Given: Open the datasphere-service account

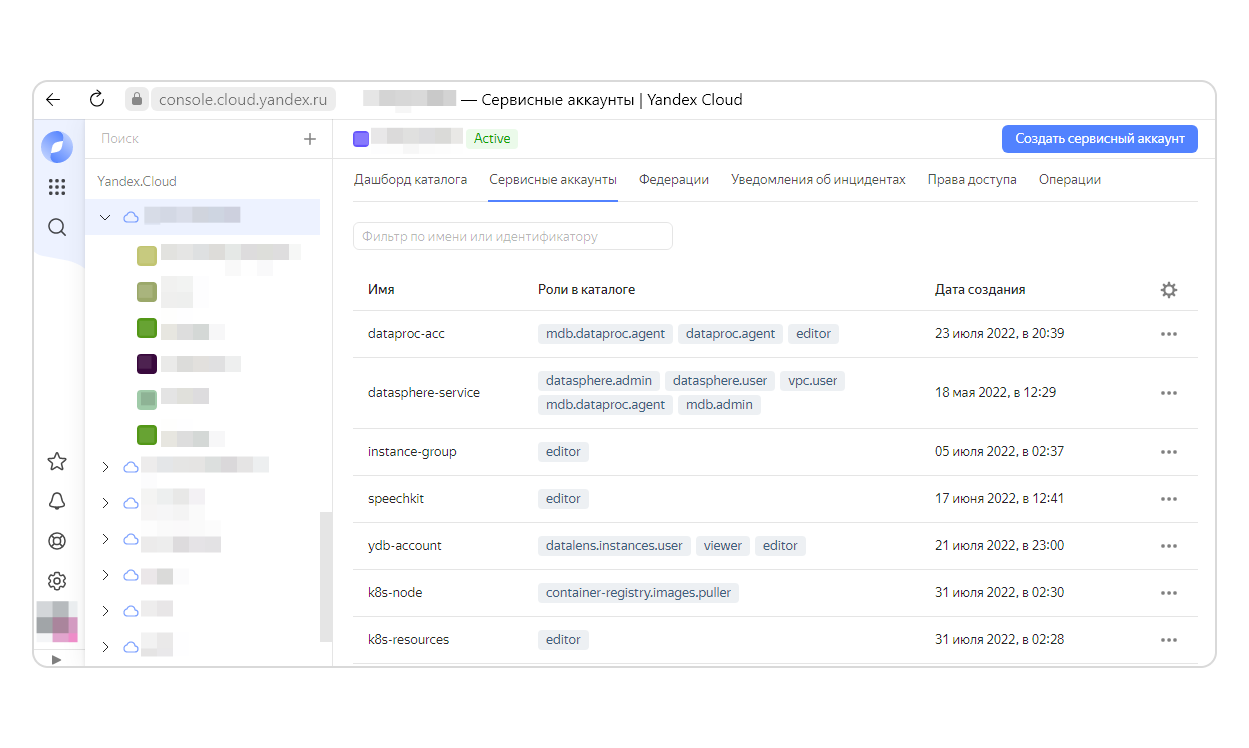Looking at the screenshot, I should pos(424,393).
